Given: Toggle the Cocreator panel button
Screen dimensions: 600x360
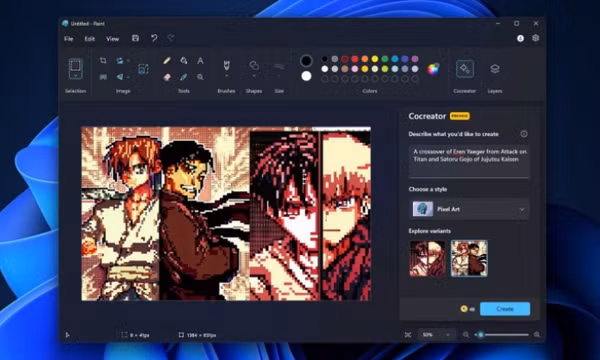Looking at the screenshot, I should point(465,69).
